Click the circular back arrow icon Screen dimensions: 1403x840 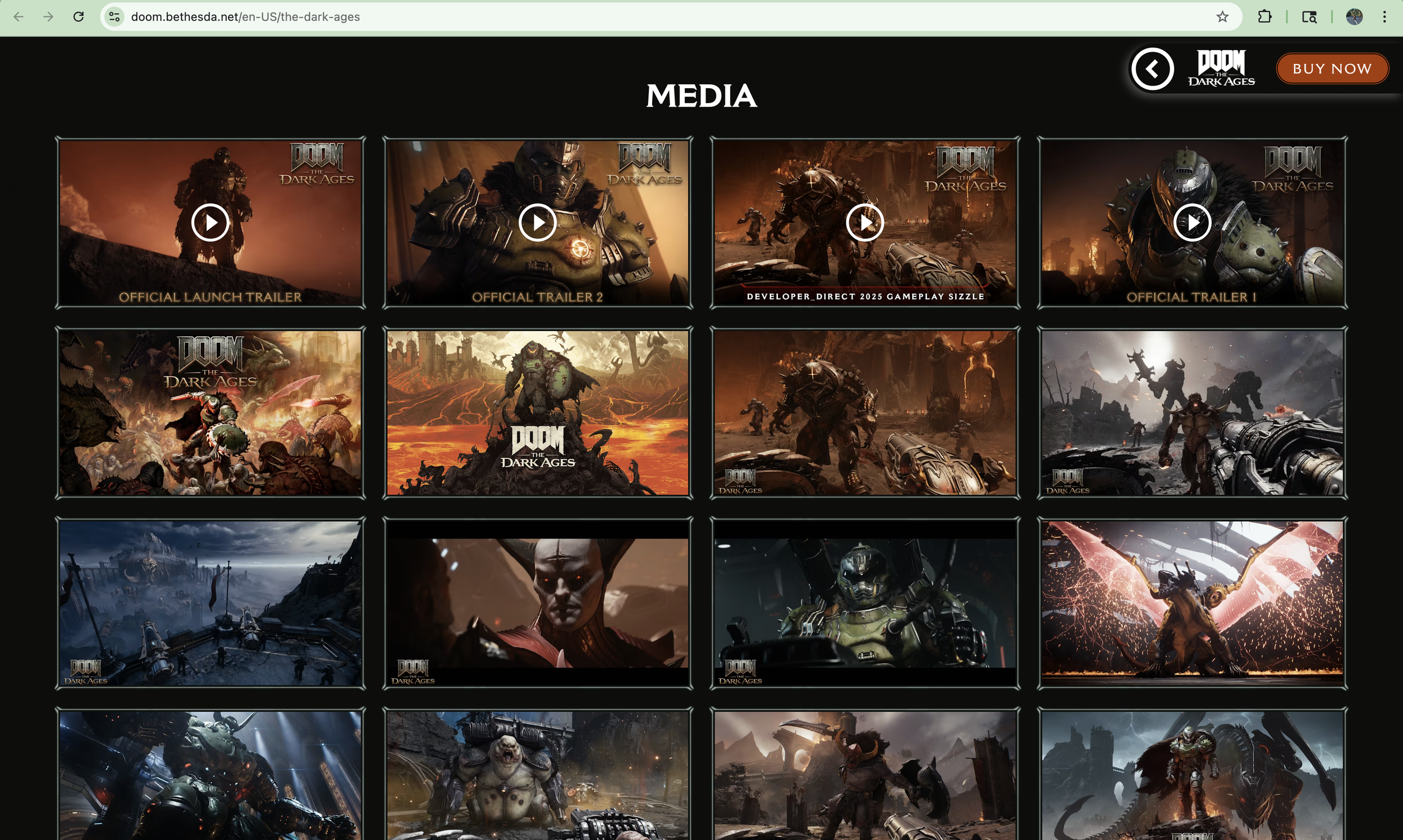pos(1152,69)
